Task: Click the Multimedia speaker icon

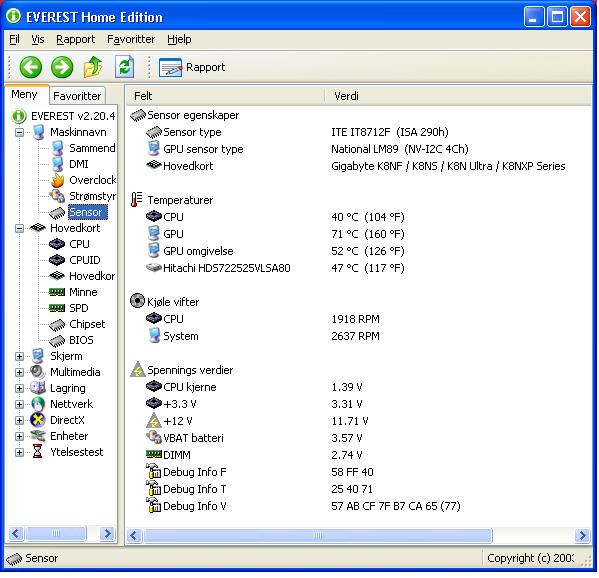Action: [x=38, y=372]
